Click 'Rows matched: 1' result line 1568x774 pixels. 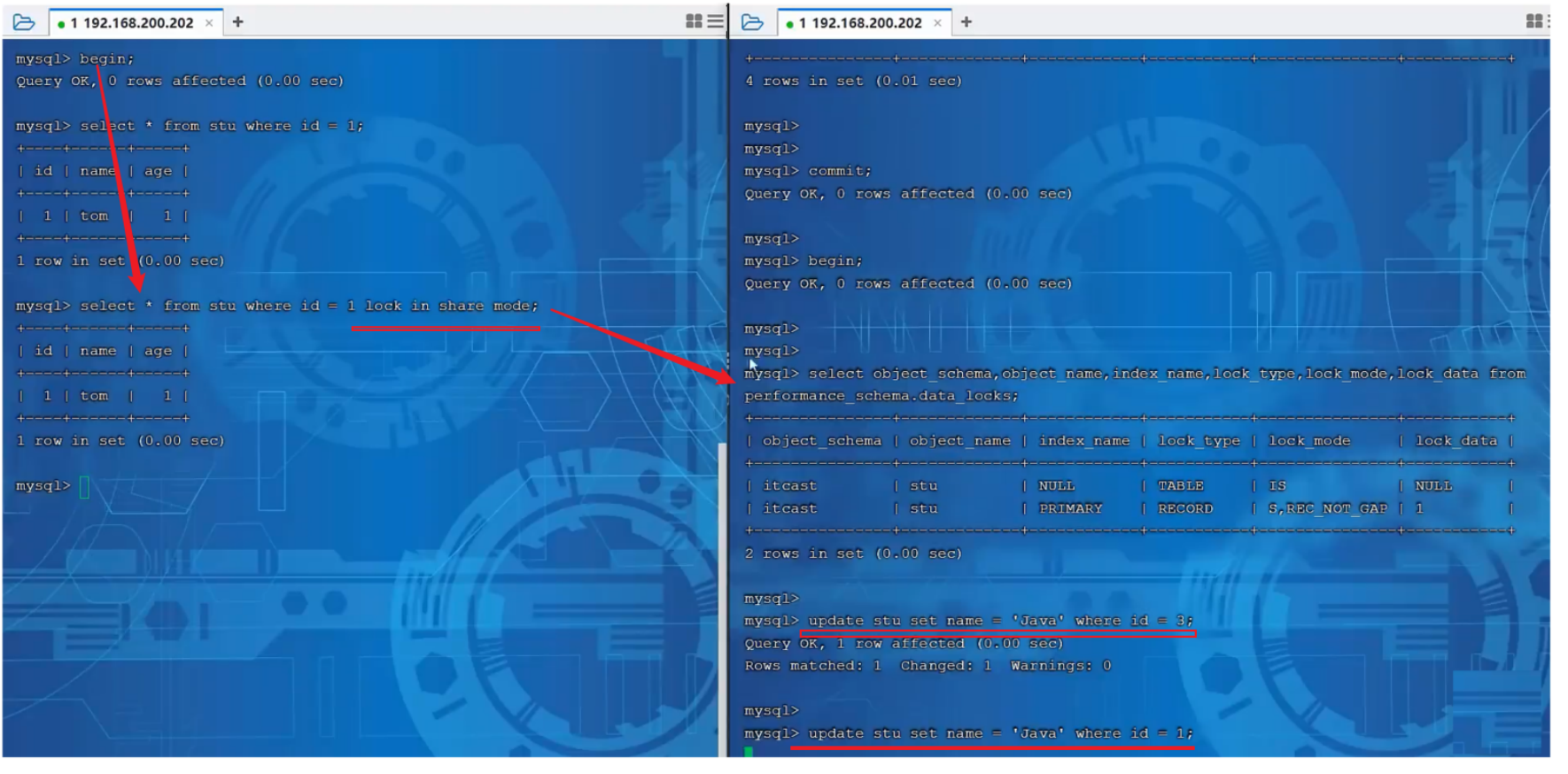click(812, 666)
